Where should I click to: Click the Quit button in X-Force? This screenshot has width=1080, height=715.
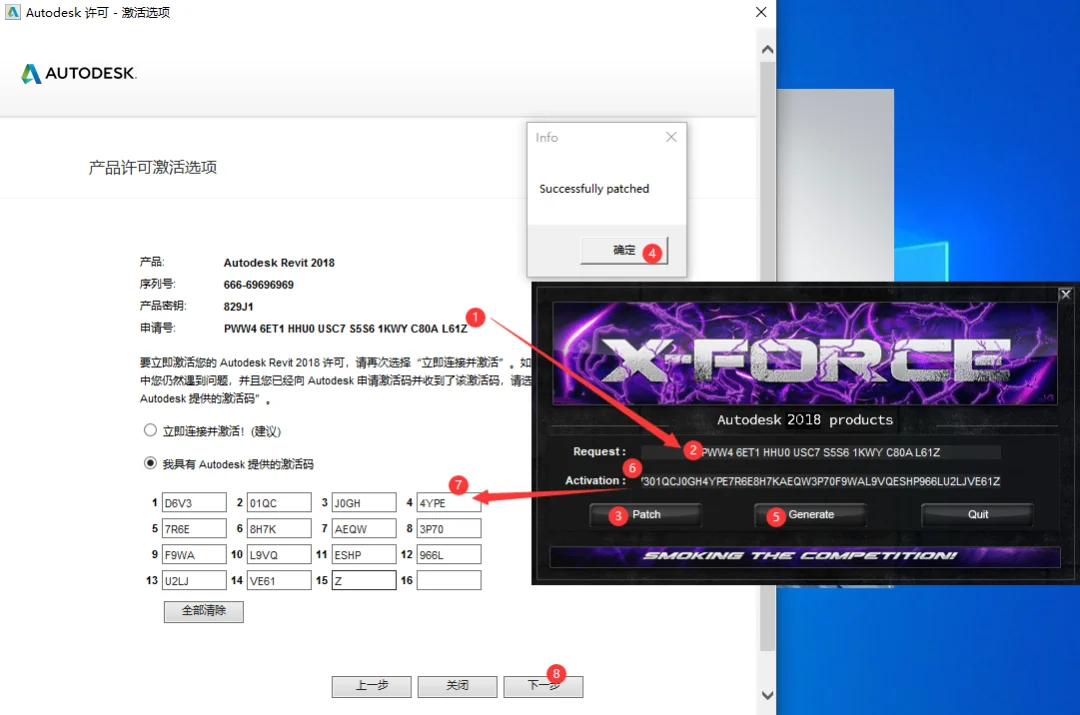click(977, 515)
